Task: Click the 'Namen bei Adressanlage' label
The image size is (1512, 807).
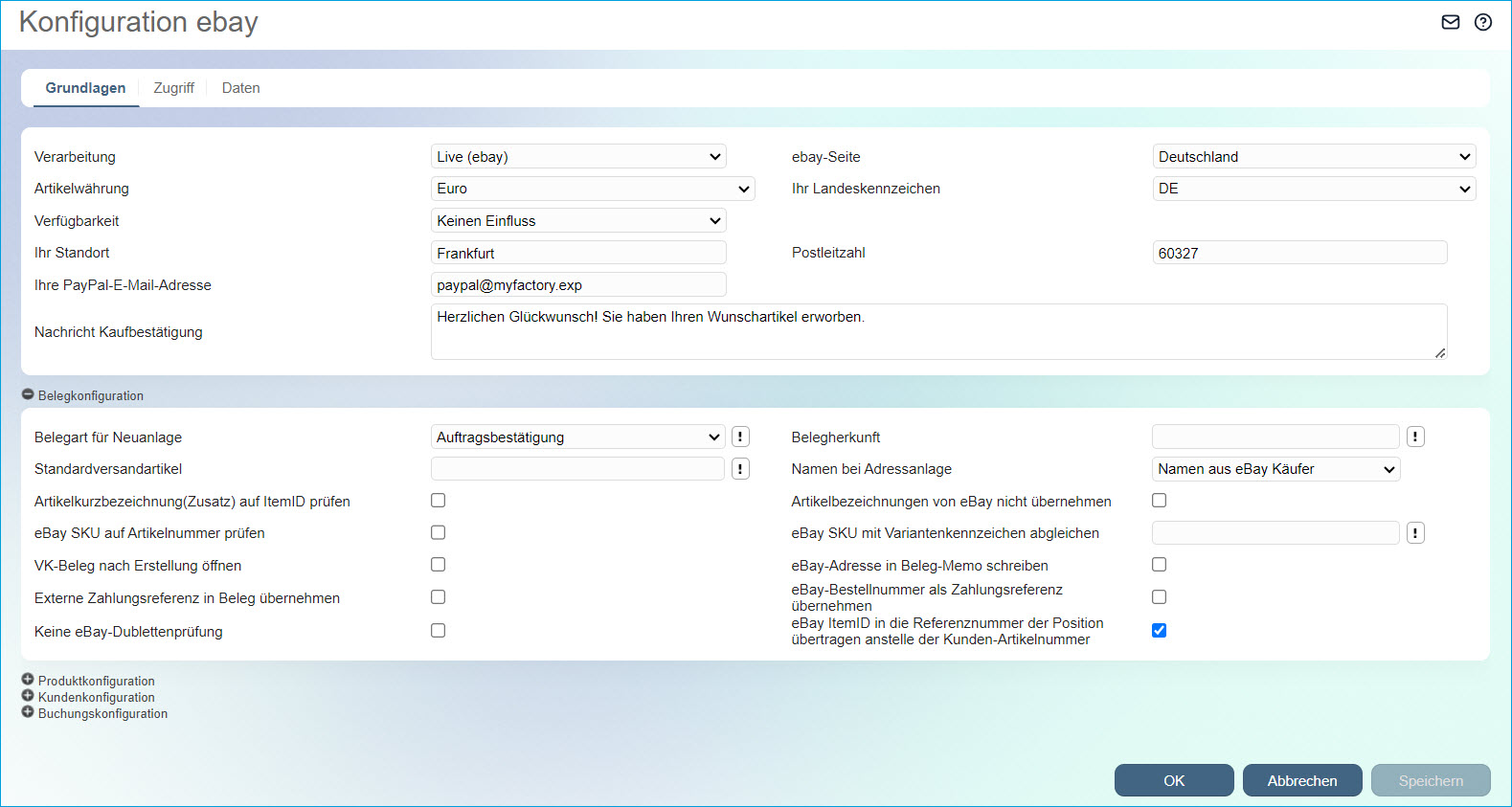Action: 871,469
